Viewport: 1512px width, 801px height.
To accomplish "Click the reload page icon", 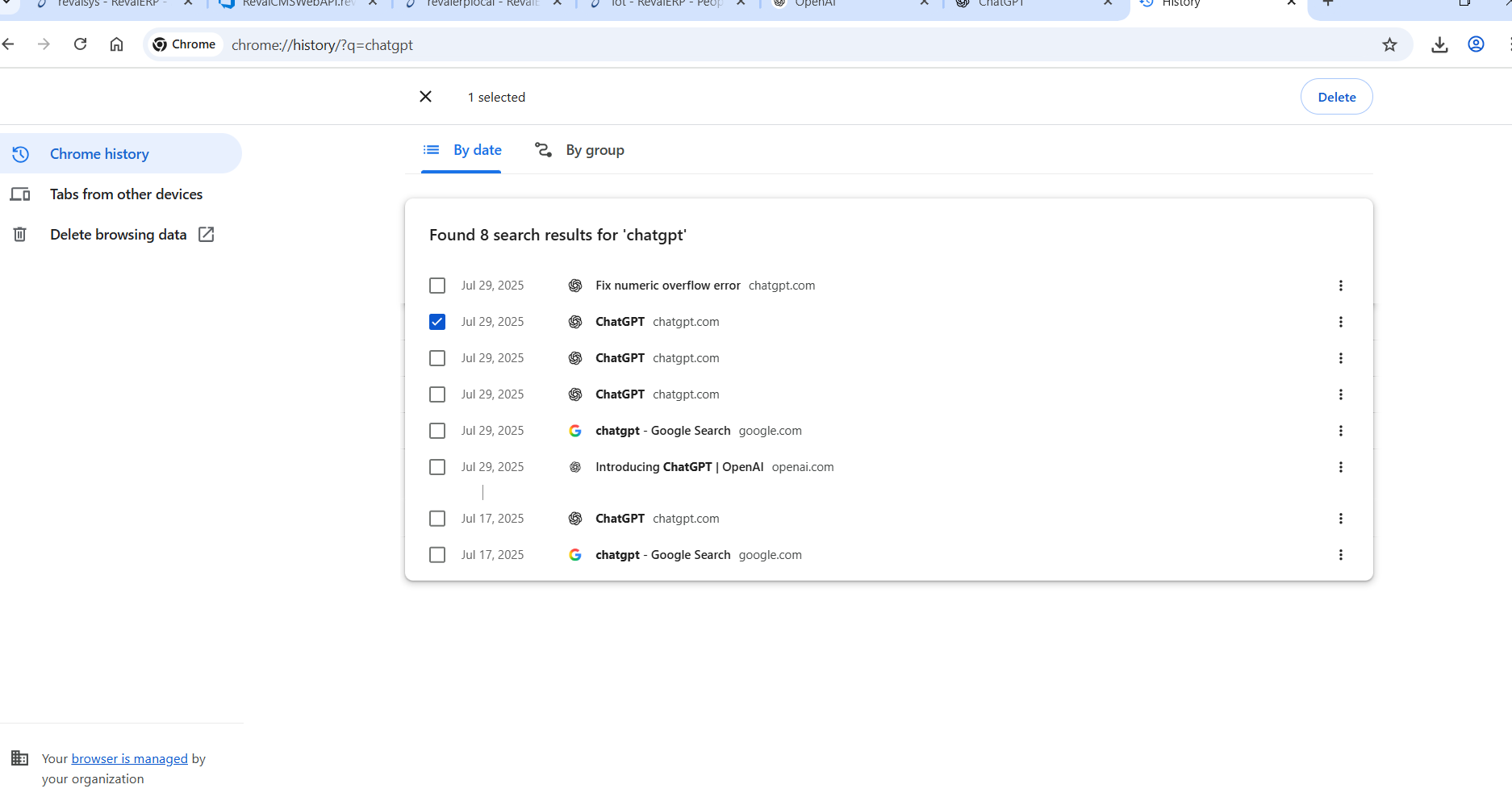I will pos(80,44).
